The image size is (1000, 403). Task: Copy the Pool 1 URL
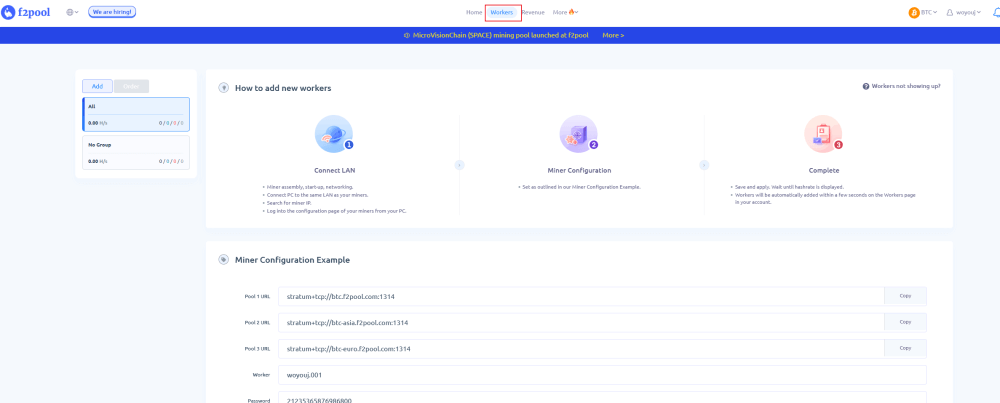(905, 296)
